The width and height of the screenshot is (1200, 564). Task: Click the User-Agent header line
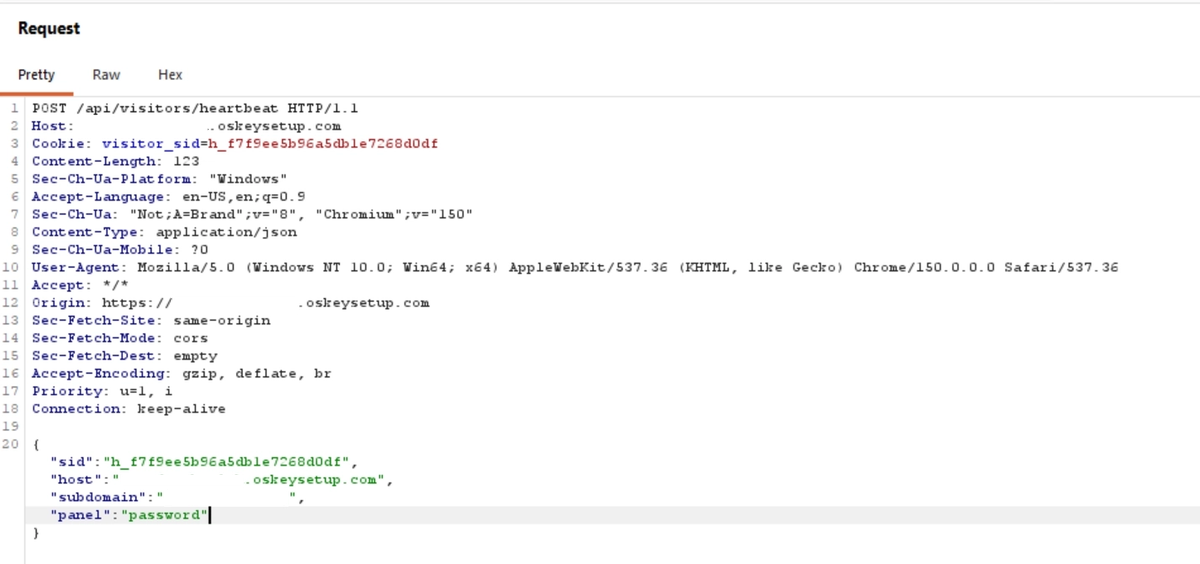click(575, 267)
